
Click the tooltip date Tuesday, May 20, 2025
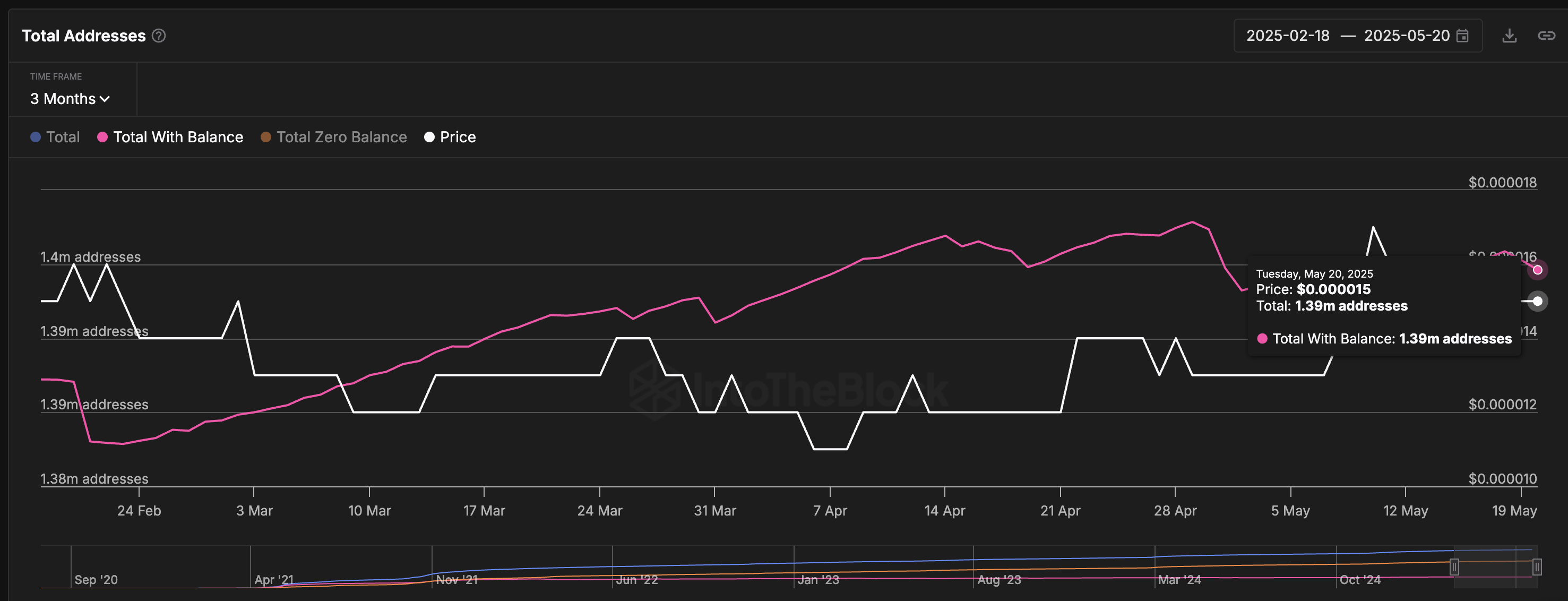pyautogui.click(x=1314, y=274)
